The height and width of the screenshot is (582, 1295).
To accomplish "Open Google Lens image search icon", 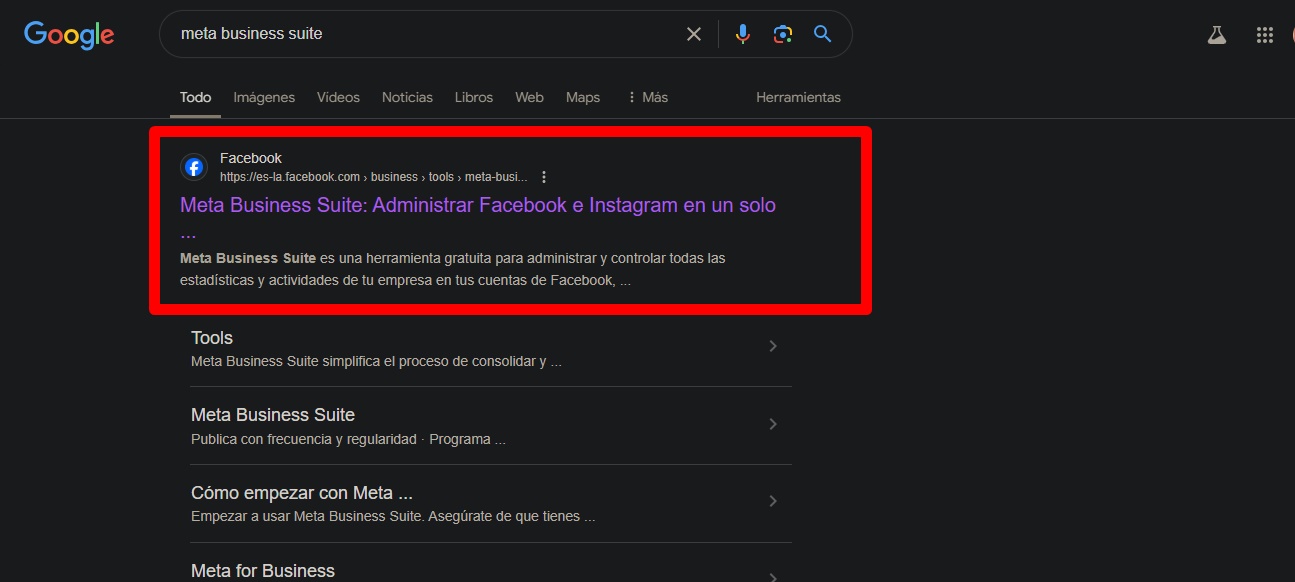I will tap(783, 34).
